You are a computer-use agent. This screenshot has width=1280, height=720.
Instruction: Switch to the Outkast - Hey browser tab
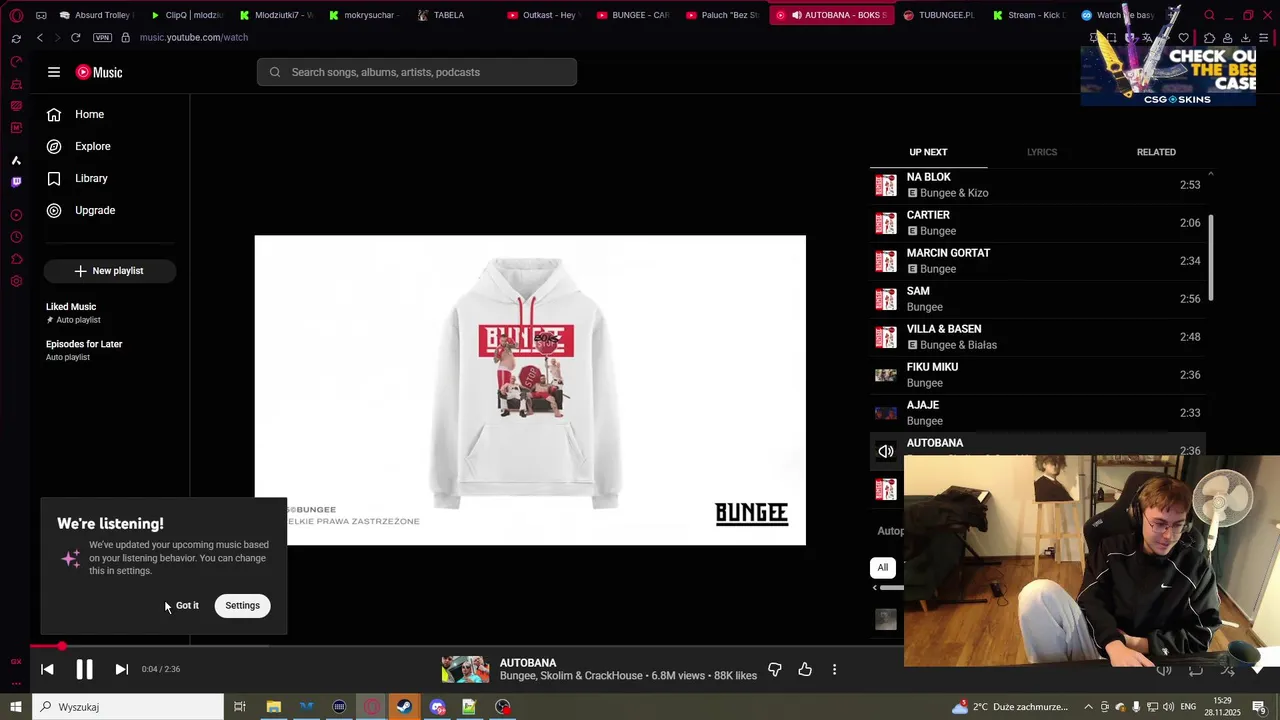tap(542, 15)
